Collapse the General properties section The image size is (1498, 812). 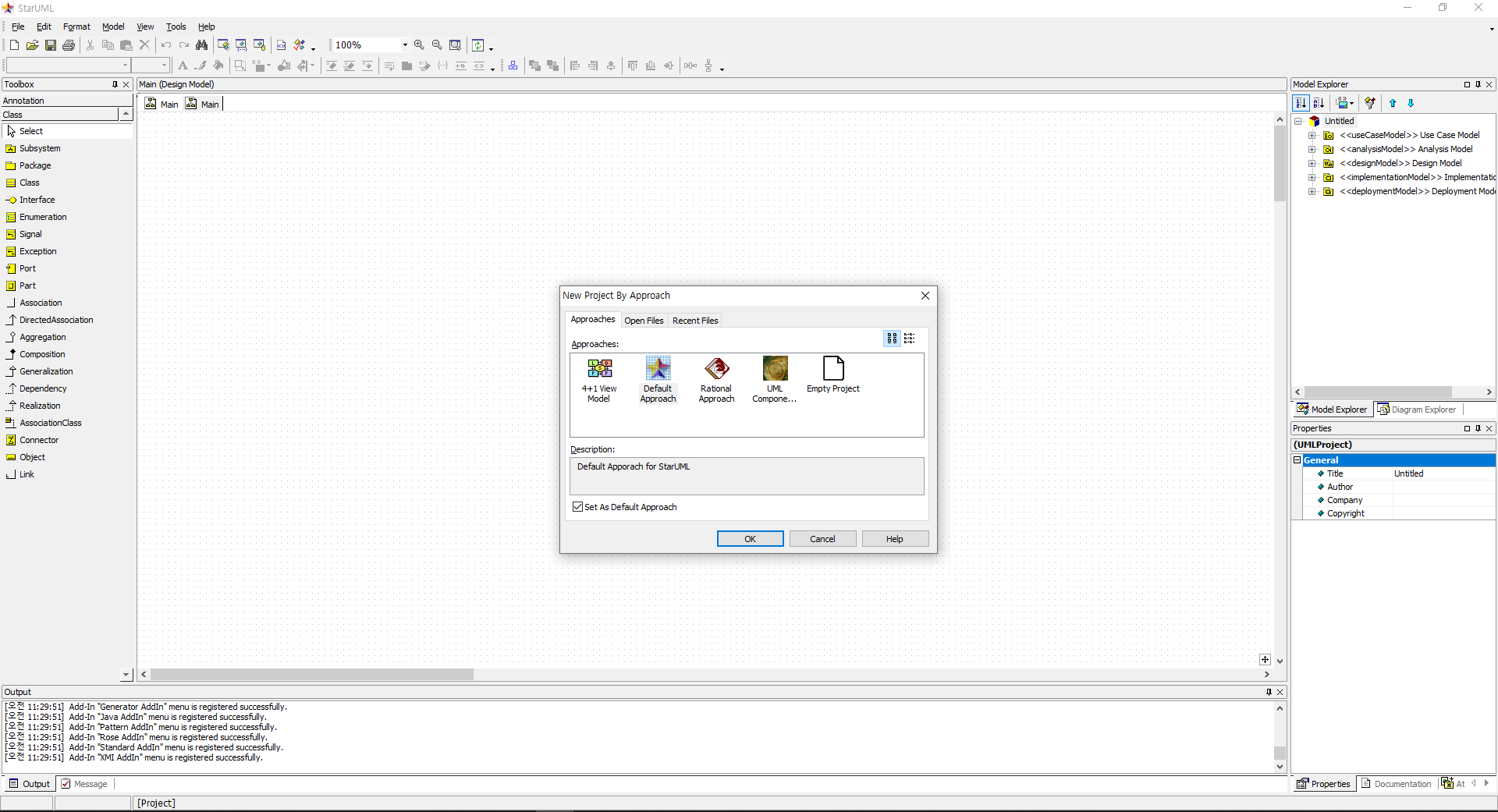(1297, 460)
